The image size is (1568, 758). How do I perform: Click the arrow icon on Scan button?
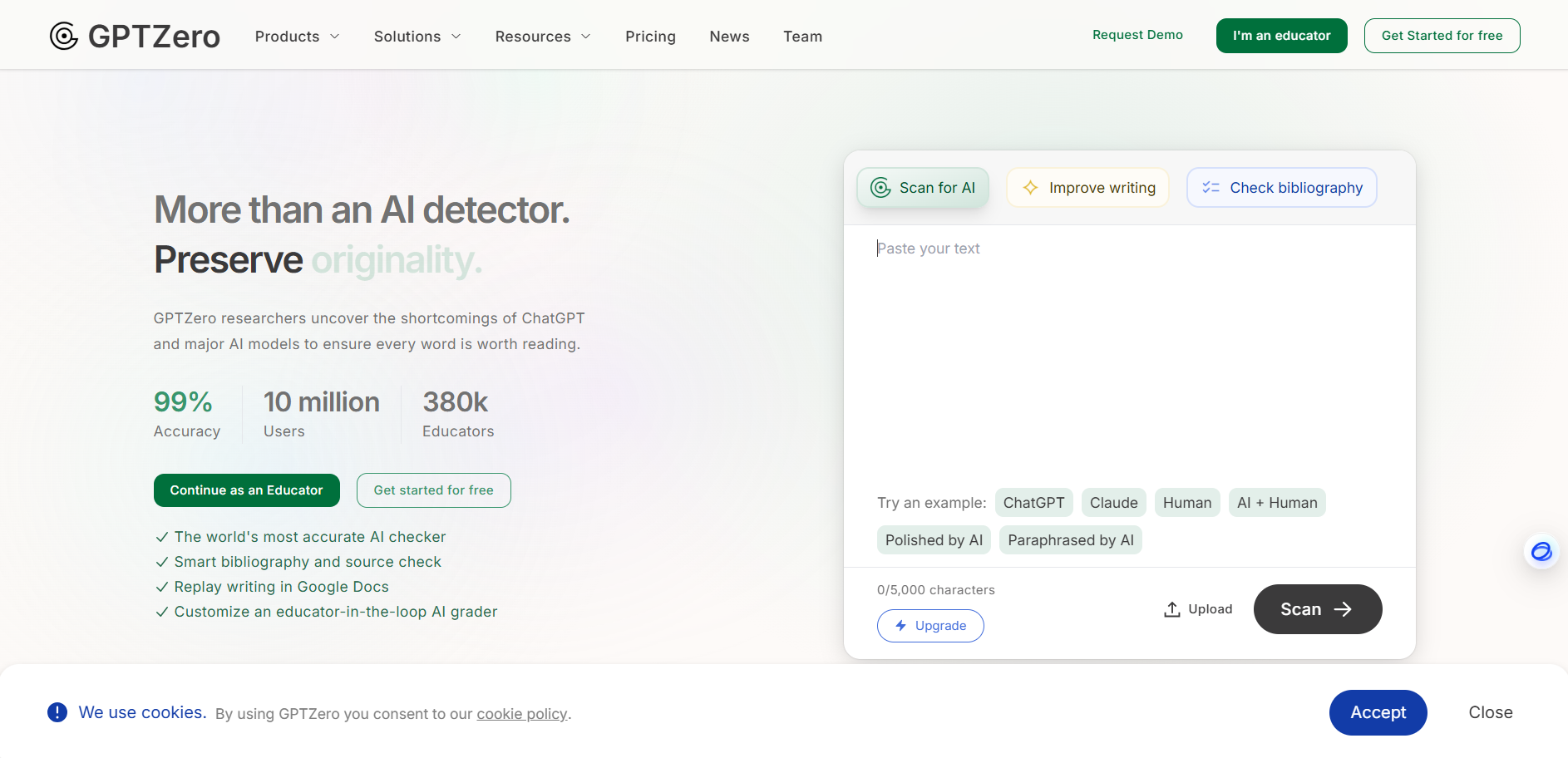(x=1343, y=609)
